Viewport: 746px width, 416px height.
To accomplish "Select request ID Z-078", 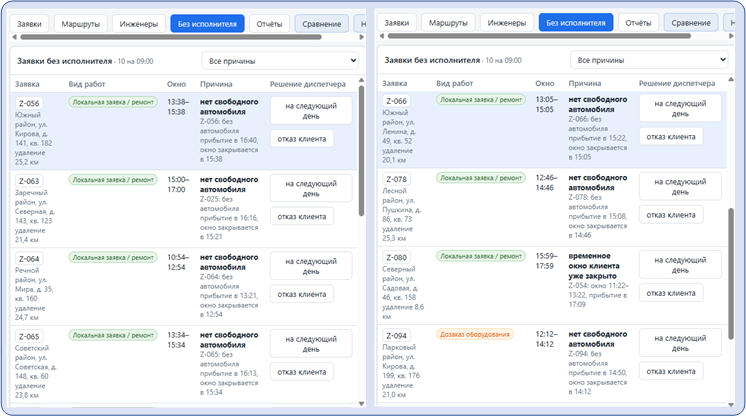I will (396, 179).
